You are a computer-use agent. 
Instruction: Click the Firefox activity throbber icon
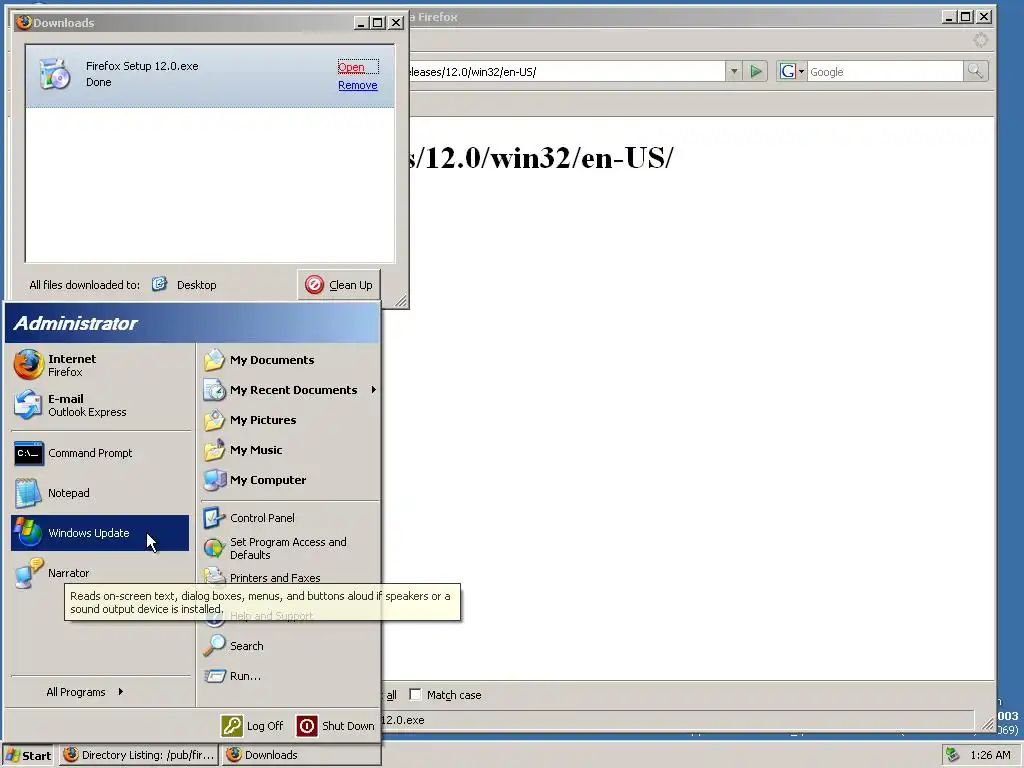(x=980, y=40)
